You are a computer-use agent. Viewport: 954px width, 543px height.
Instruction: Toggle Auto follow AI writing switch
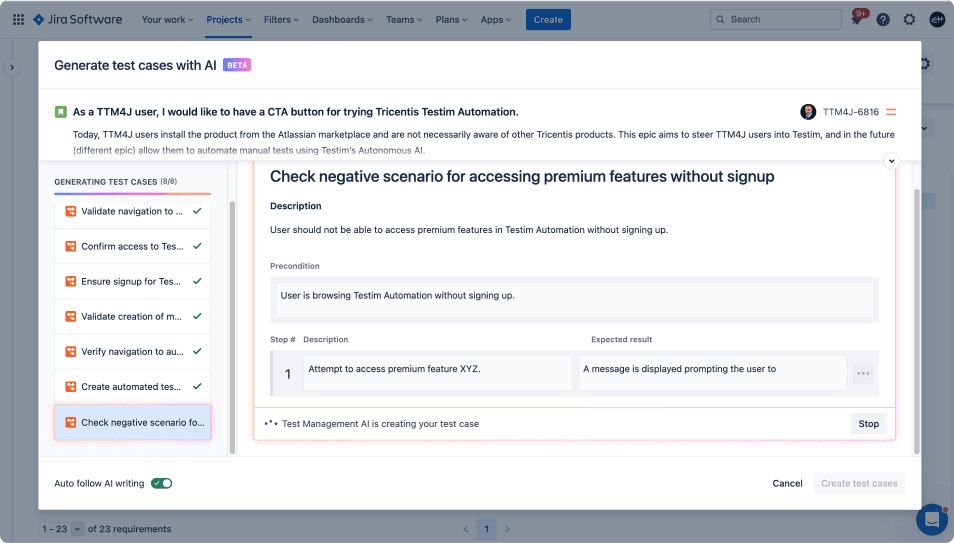tap(162, 483)
